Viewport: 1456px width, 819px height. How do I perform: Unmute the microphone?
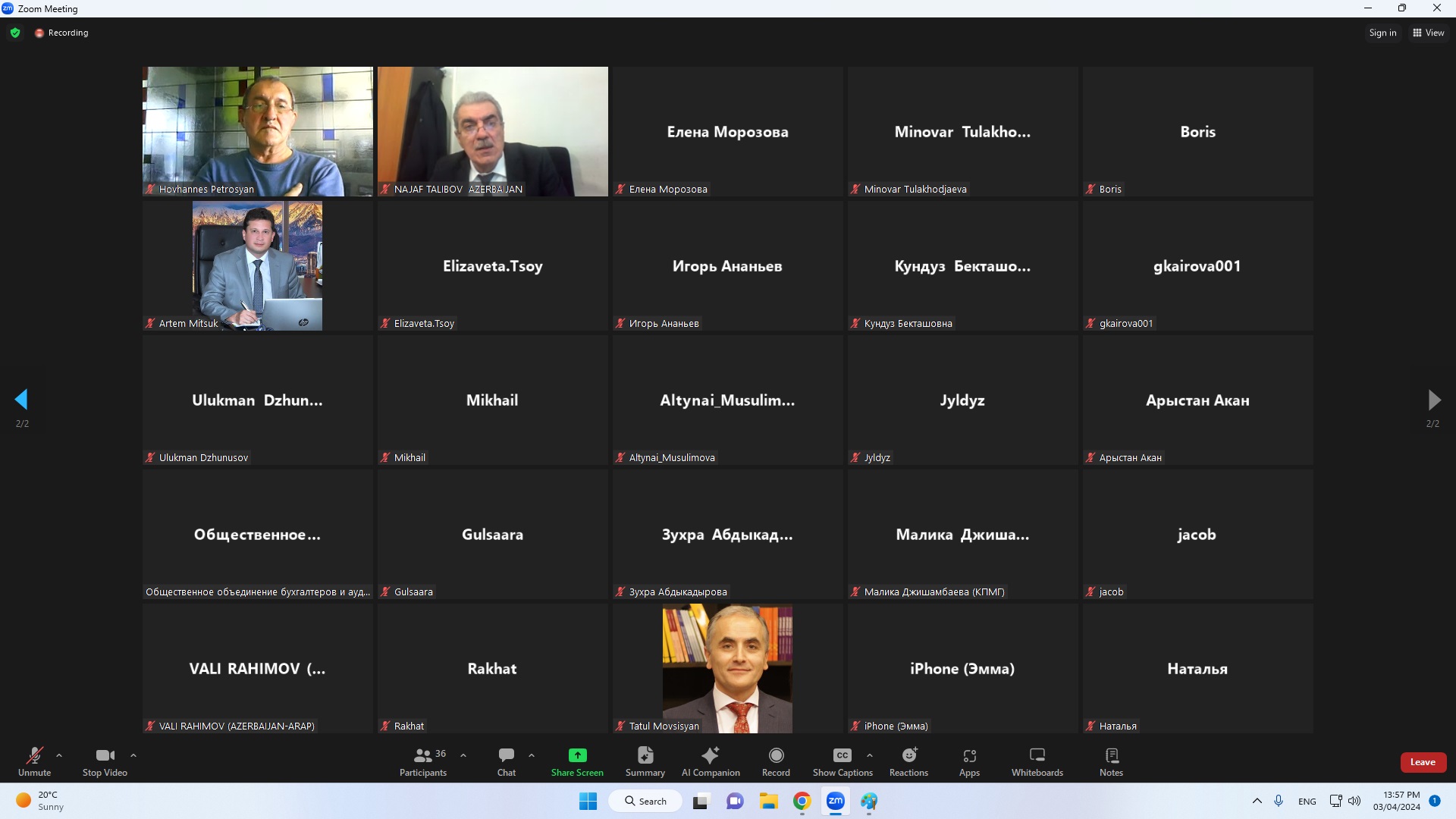pyautogui.click(x=34, y=761)
